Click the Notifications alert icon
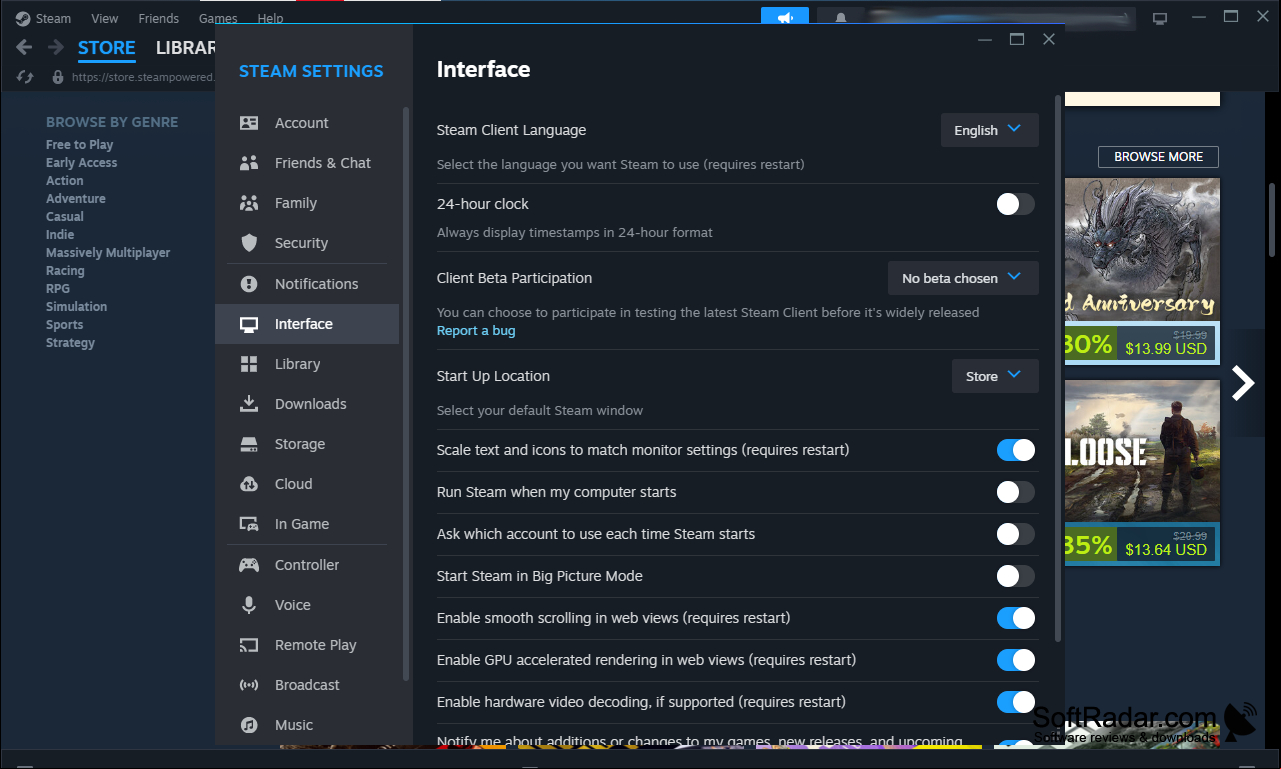This screenshot has width=1281, height=769. [x=249, y=284]
